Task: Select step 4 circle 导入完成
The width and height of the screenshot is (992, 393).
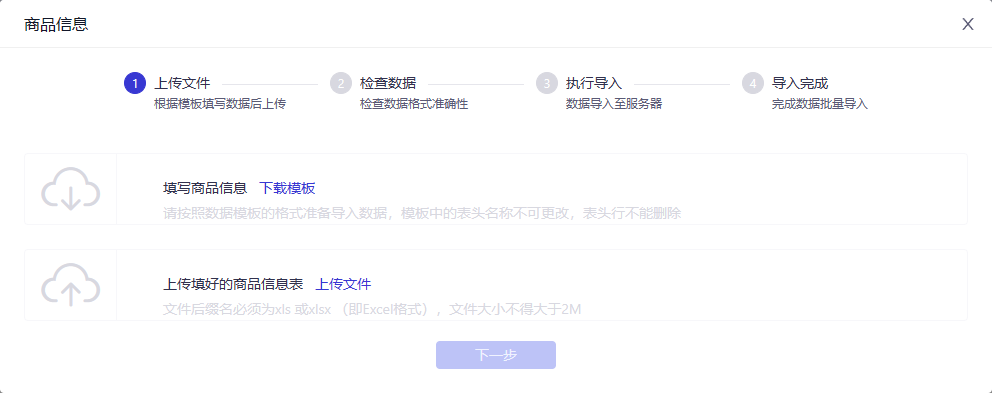Action: 753,83
